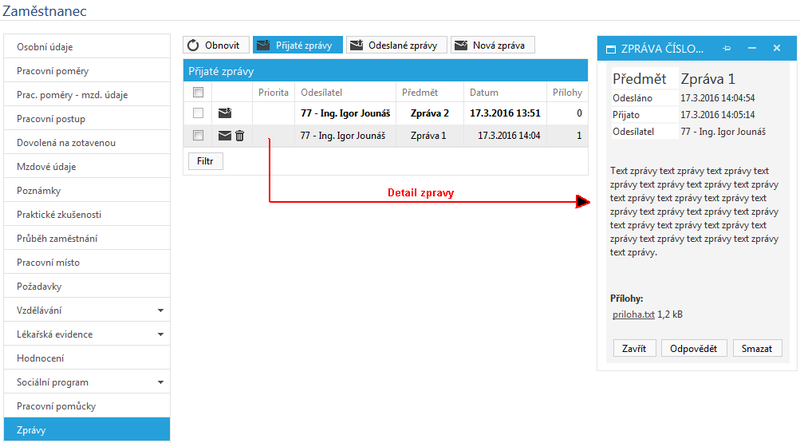Click date 17.3.2016 13:51 cell

[505, 113]
